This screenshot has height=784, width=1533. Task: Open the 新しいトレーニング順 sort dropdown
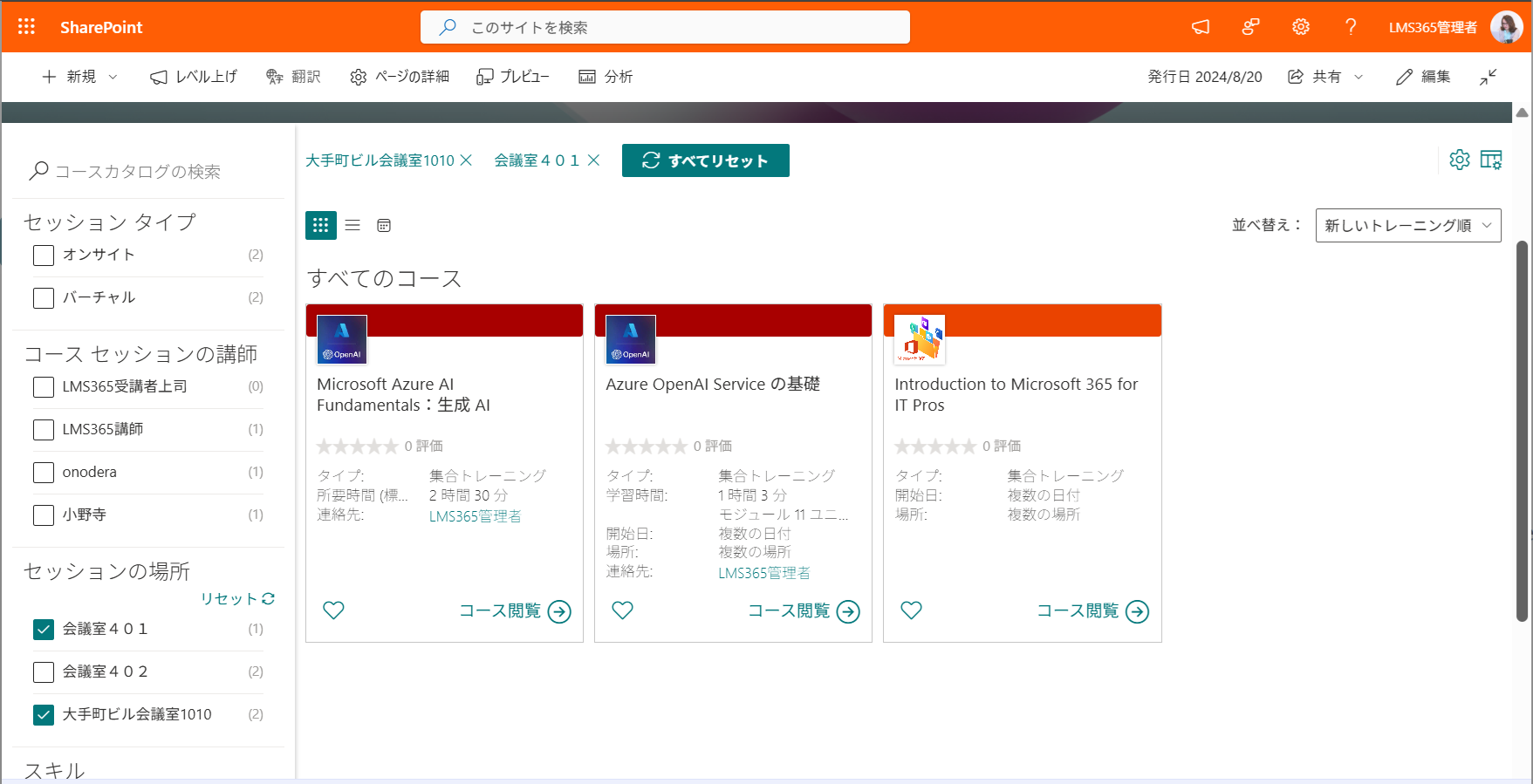1408,225
